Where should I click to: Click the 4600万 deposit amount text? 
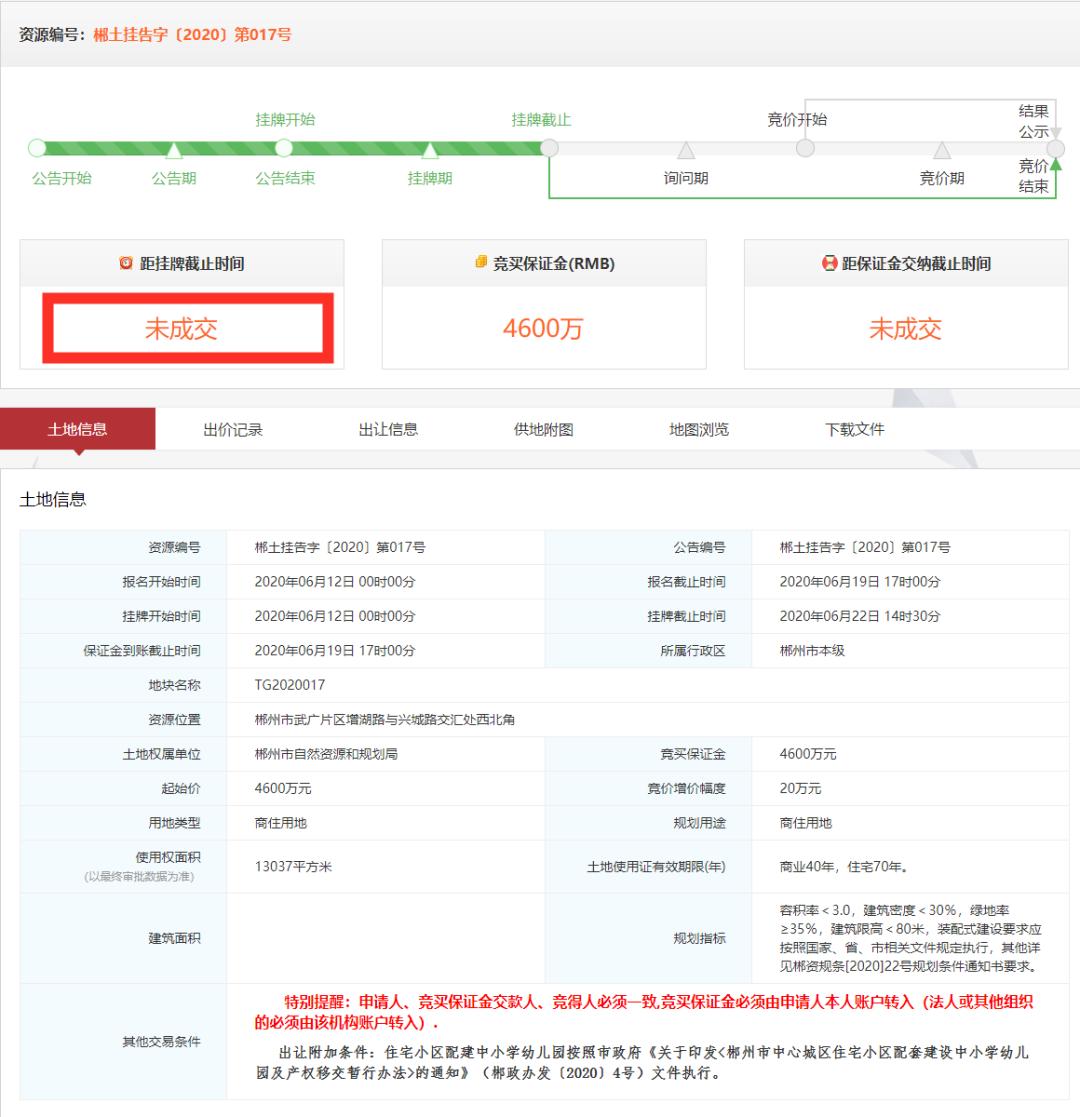click(x=541, y=330)
